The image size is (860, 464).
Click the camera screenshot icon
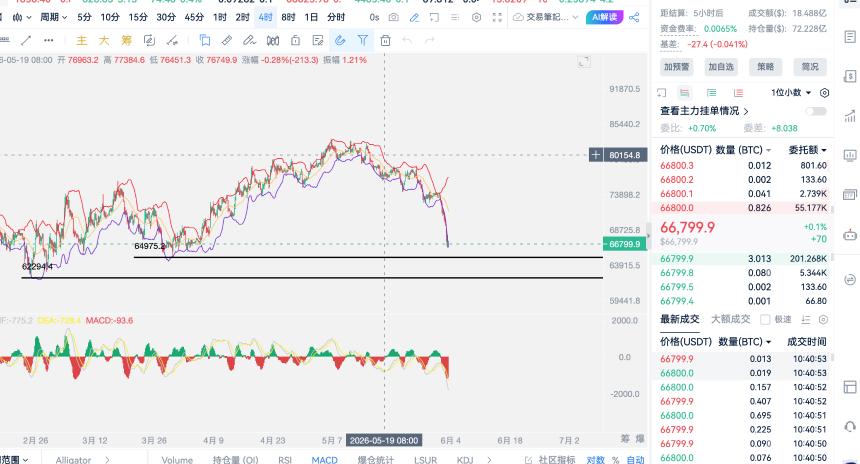click(394, 18)
